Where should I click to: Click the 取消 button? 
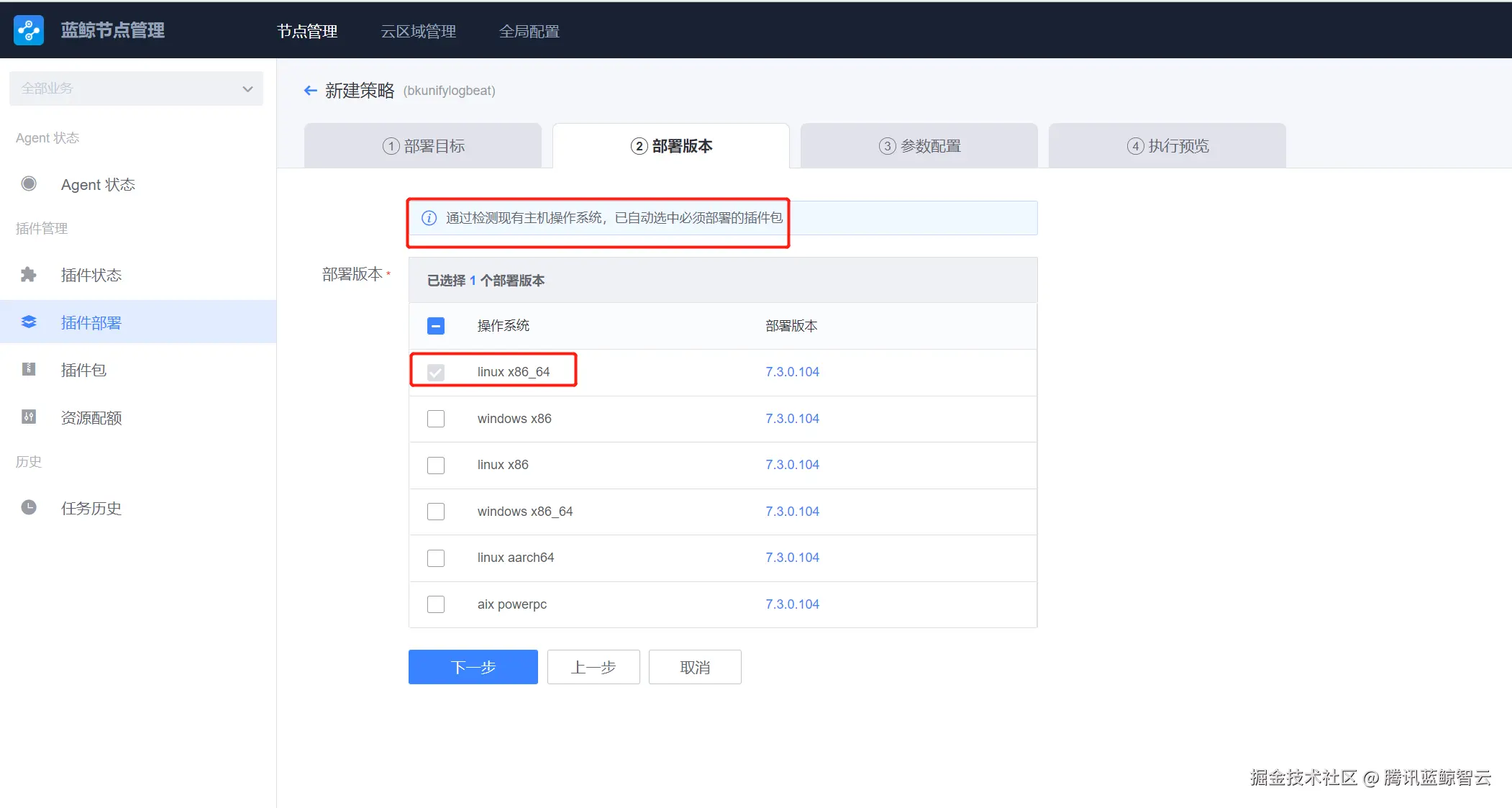(695, 667)
